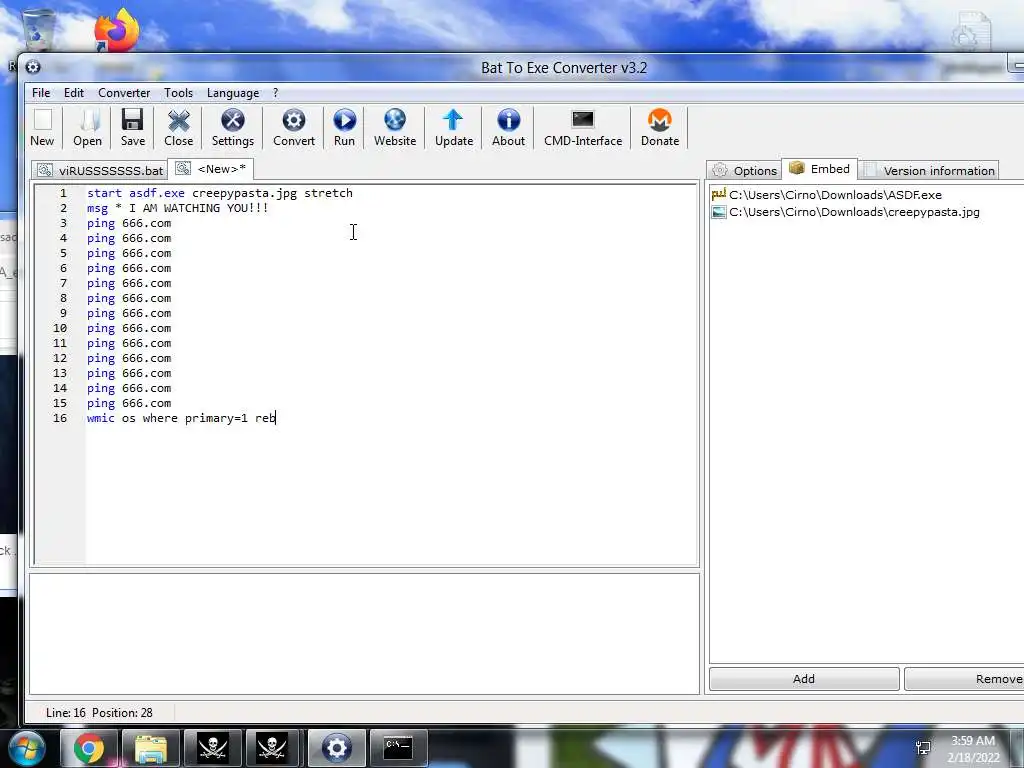Click inside the lower output pane
1024x768 pixels.
[364, 633]
